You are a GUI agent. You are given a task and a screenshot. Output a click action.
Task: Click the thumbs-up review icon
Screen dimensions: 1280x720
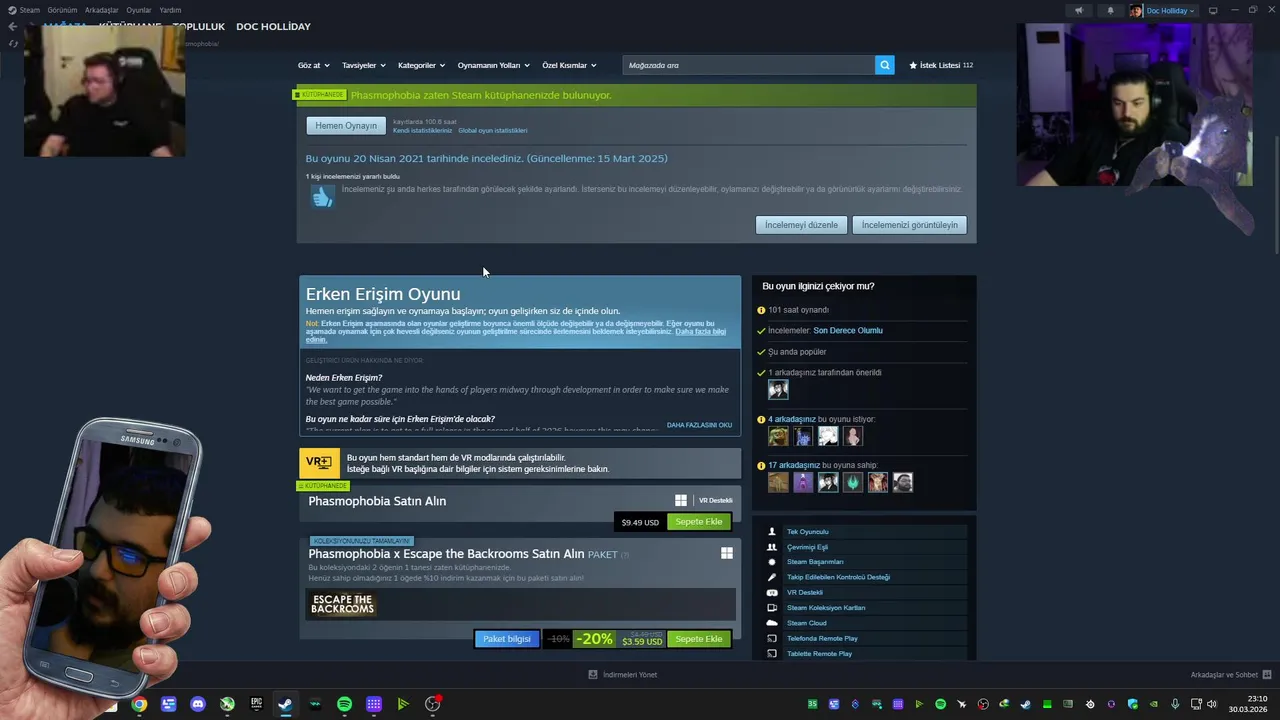(322, 197)
